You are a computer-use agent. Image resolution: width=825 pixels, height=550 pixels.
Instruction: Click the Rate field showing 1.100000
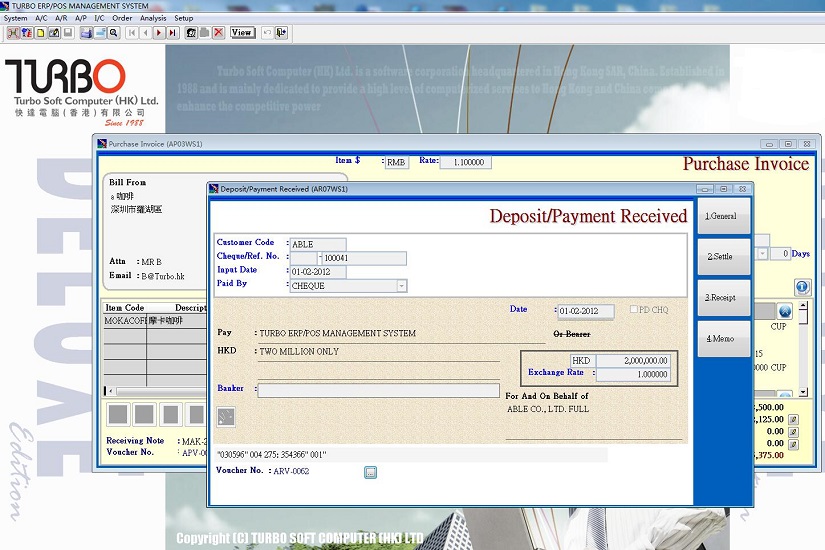click(x=466, y=162)
